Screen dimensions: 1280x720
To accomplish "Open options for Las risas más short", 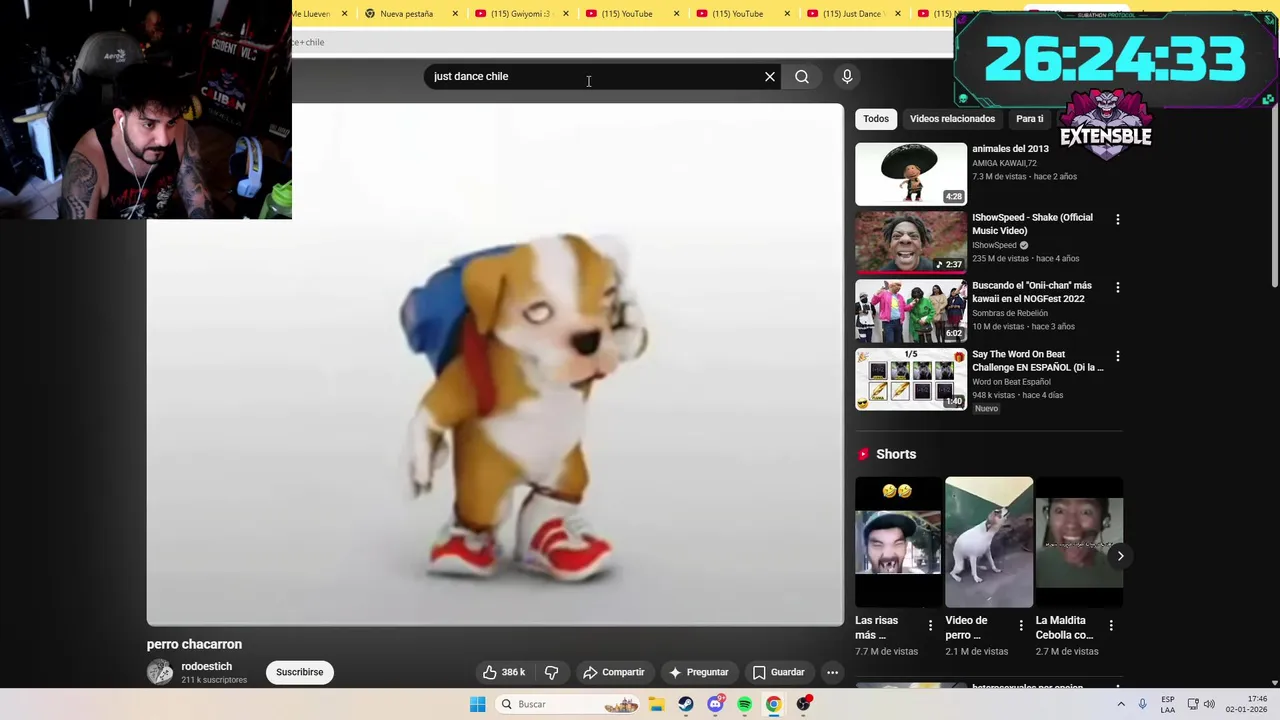I will [930, 626].
